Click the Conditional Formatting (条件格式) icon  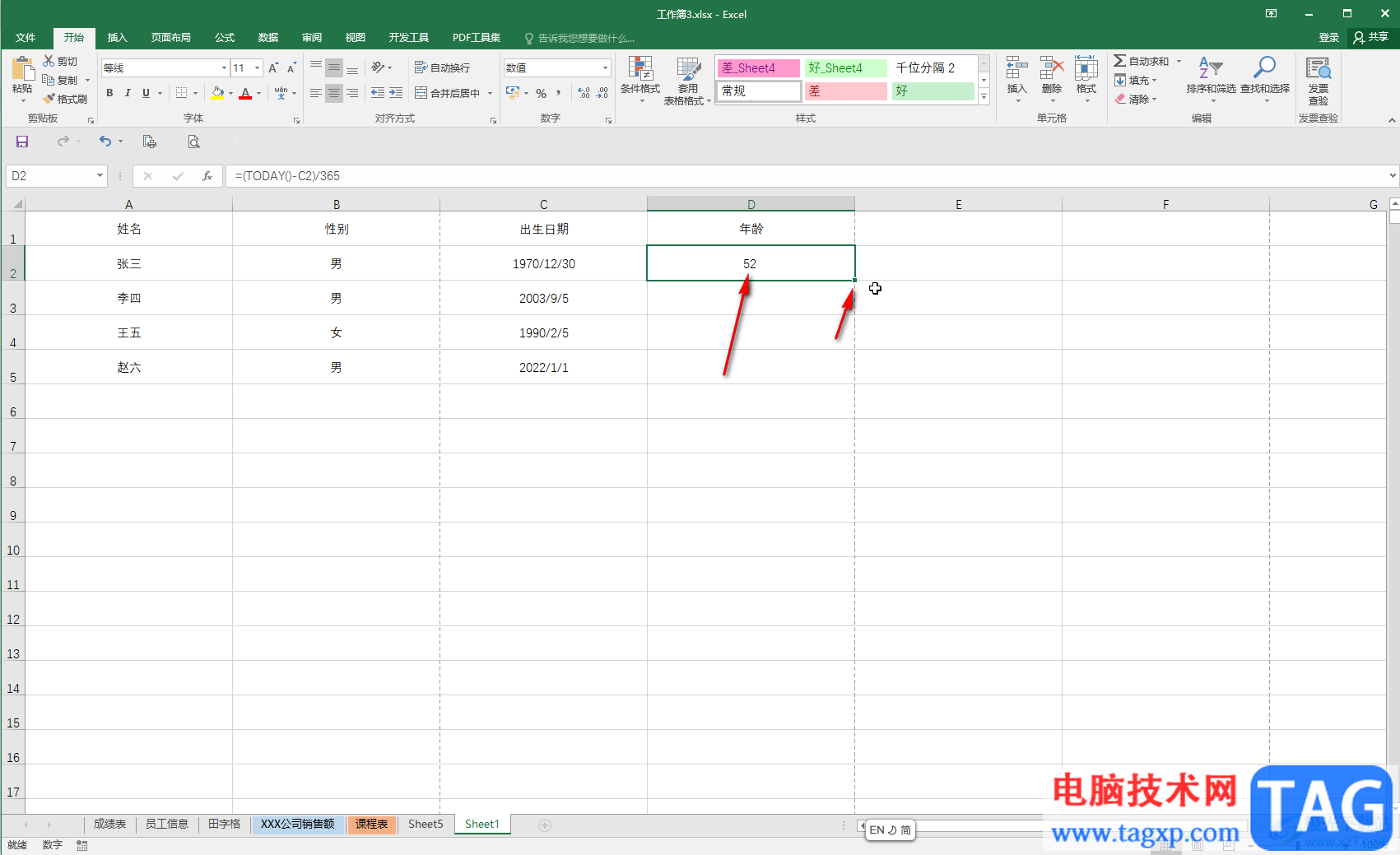click(640, 69)
